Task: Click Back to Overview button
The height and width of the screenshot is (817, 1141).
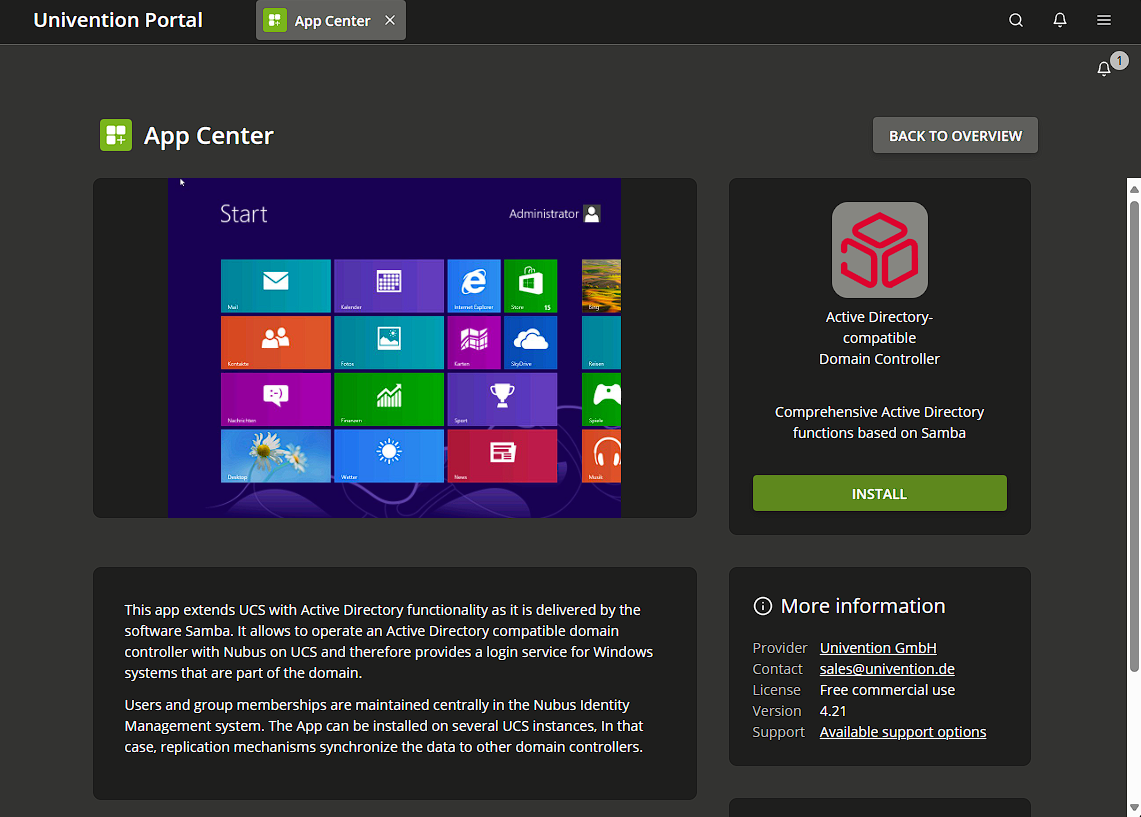Action: tap(955, 135)
